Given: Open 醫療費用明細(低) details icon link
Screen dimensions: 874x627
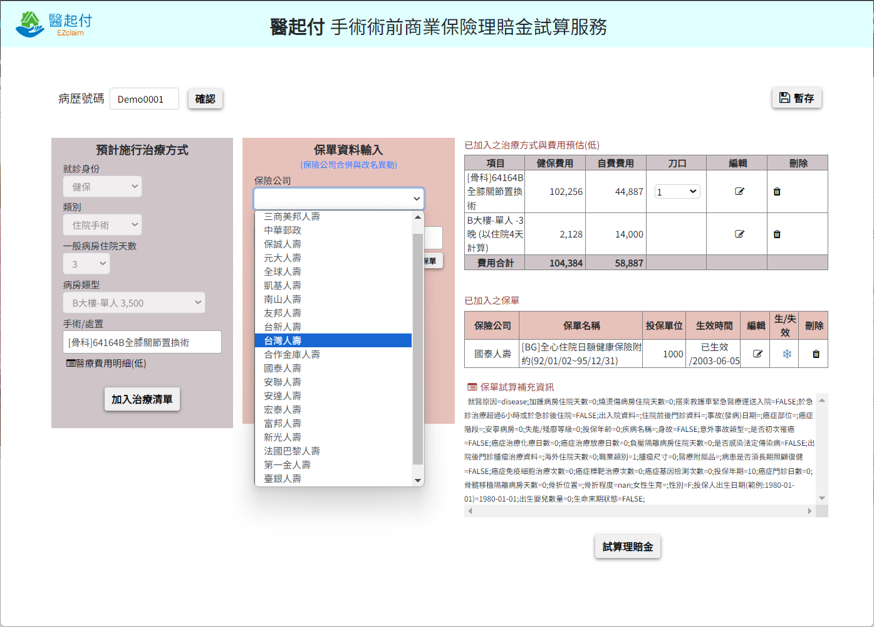Looking at the screenshot, I should tap(105, 363).
